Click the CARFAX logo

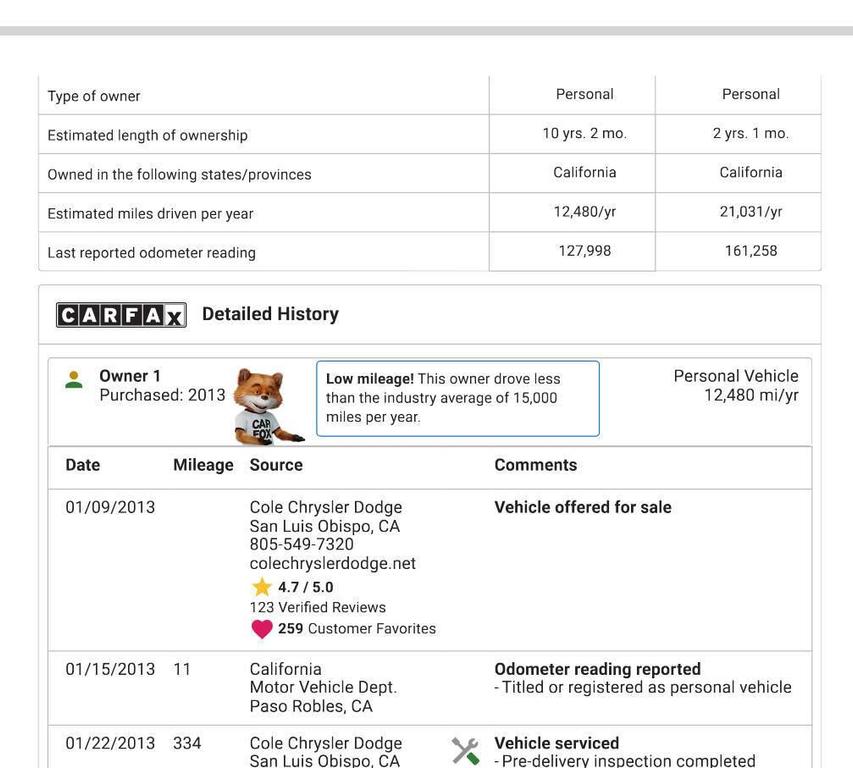click(121, 315)
